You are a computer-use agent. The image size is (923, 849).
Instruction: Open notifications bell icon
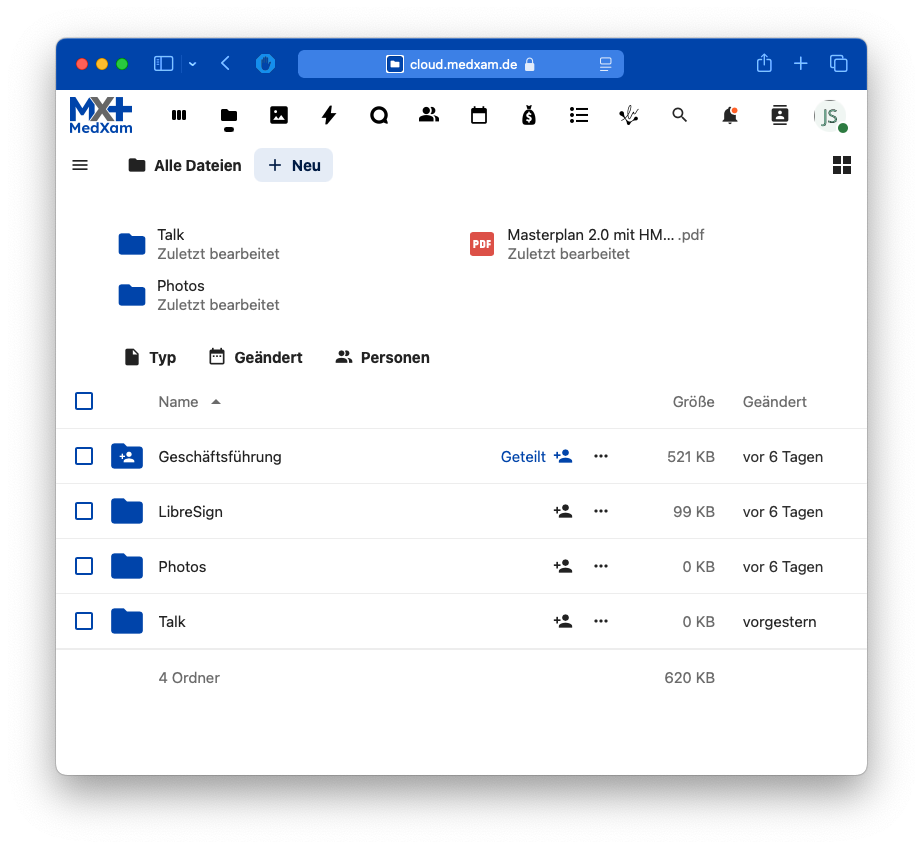tap(730, 116)
